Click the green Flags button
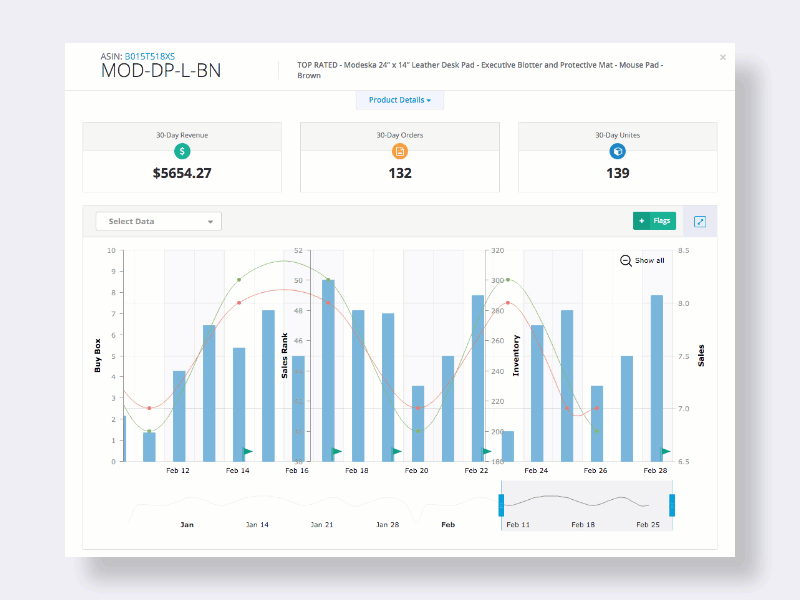 point(654,221)
